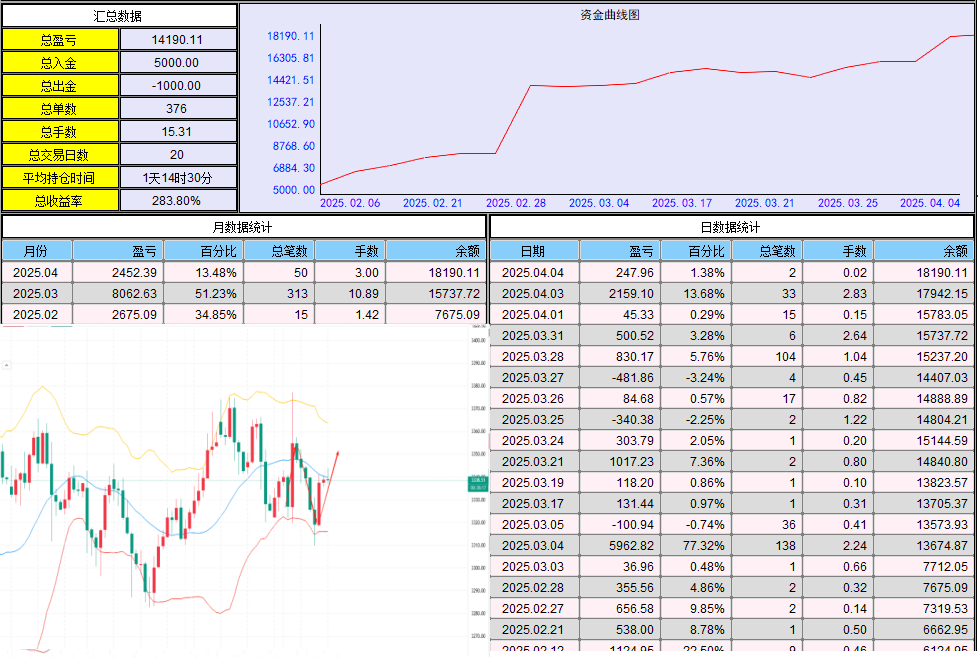Sort monthly table by 月份 column header
Viewport: 978px width, 657px height.
click(x=37, y=251)
